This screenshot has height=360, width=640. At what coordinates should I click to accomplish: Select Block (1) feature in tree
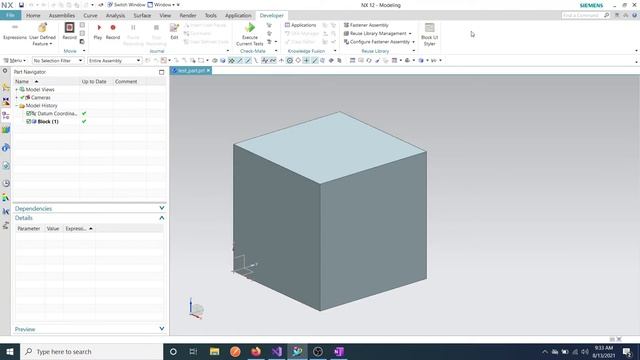(x=48, y=122)
